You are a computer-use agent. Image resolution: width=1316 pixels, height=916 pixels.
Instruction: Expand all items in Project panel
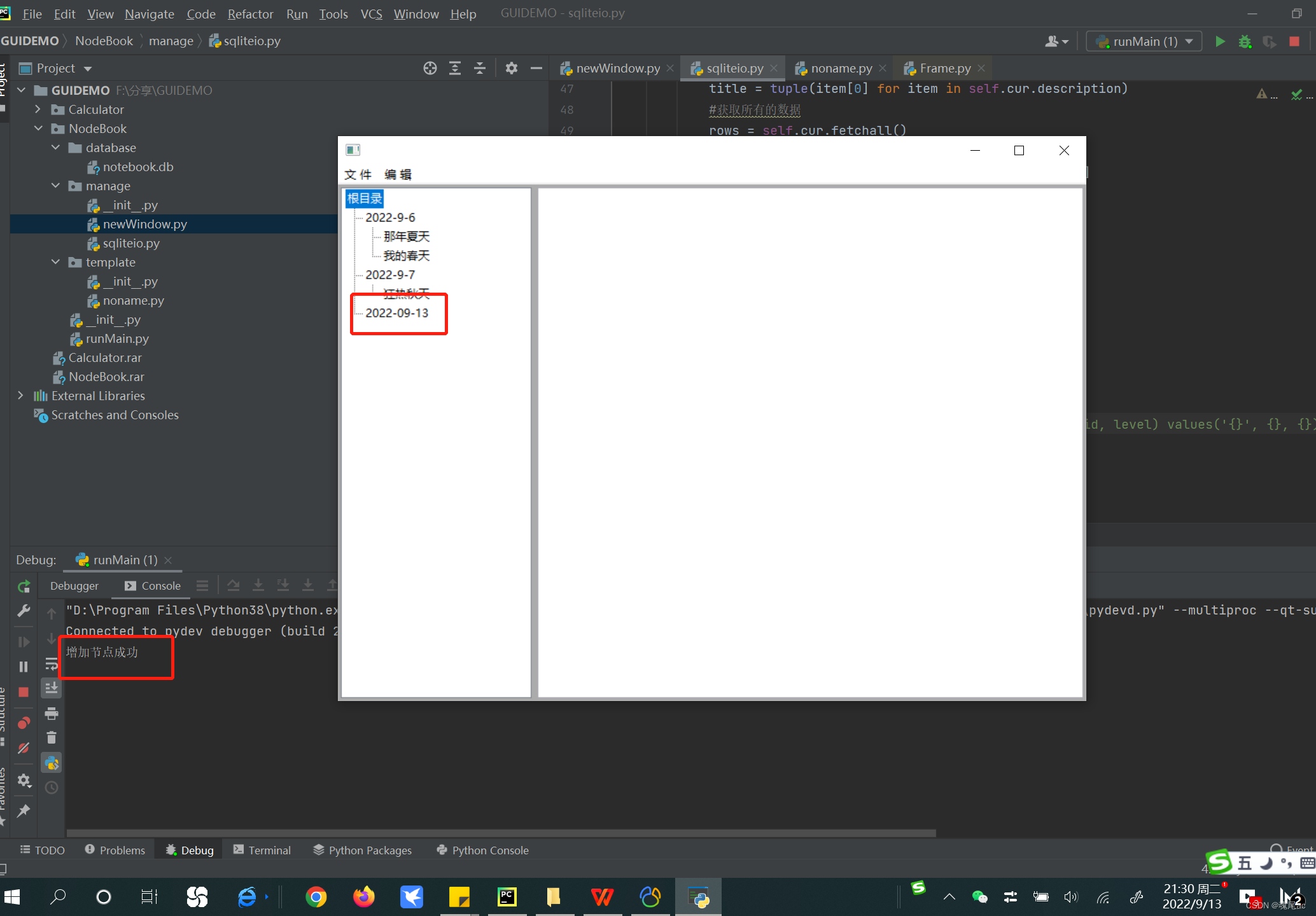point(455,68)
